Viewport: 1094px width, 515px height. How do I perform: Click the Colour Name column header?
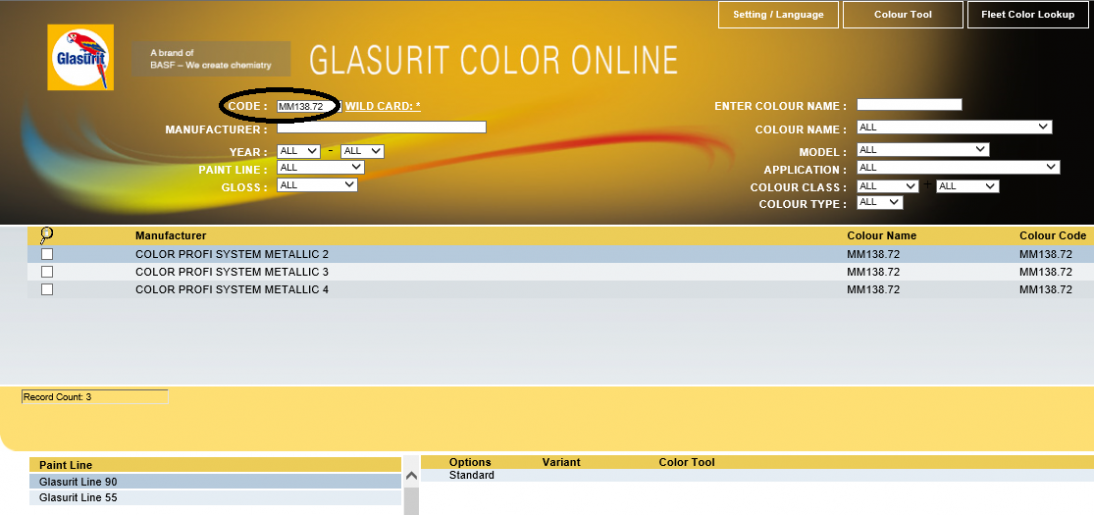(x=881, y=236)
